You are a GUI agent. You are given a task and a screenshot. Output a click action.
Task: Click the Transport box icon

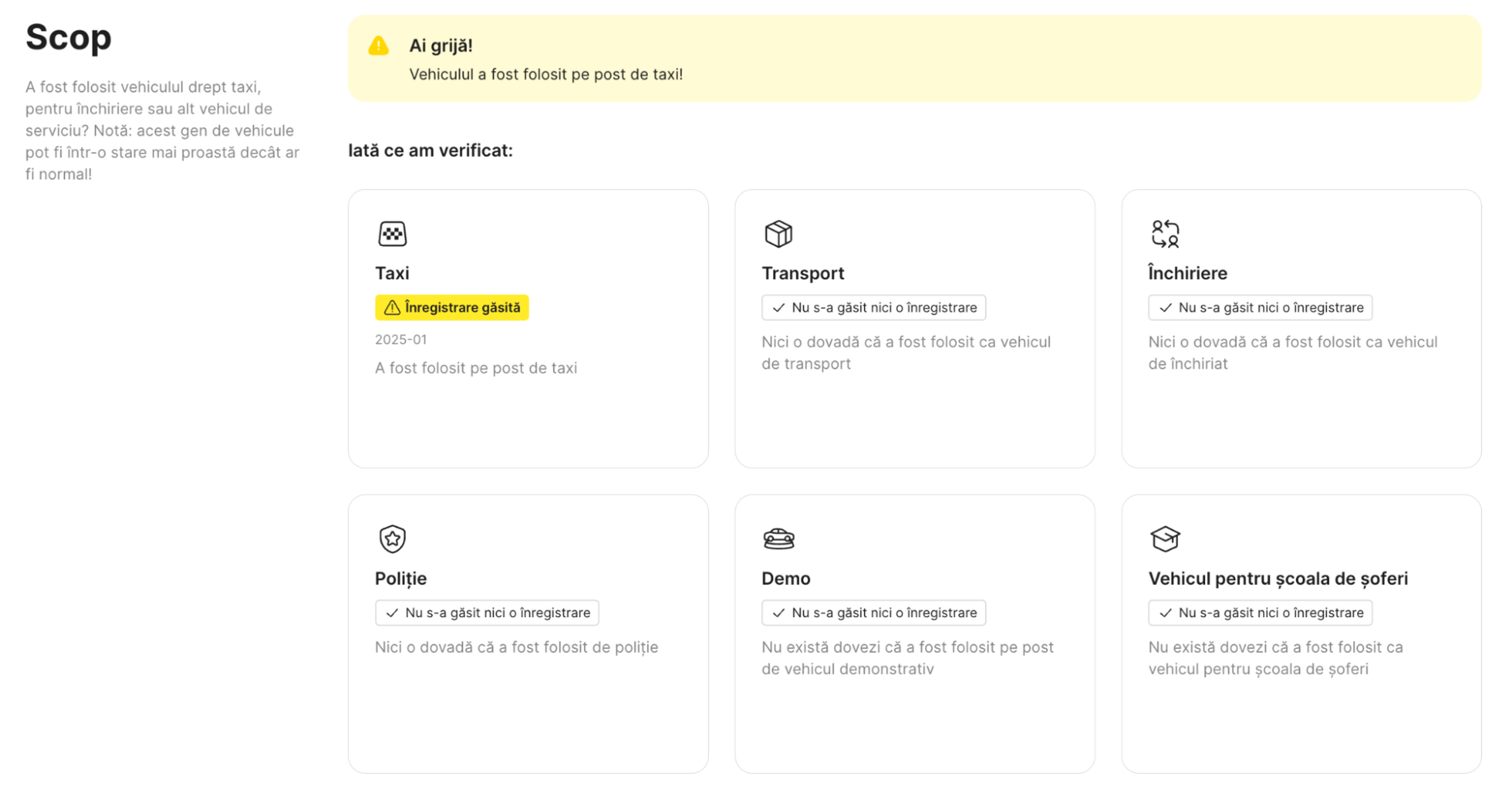pyautogui.click(x=778, y=234)
